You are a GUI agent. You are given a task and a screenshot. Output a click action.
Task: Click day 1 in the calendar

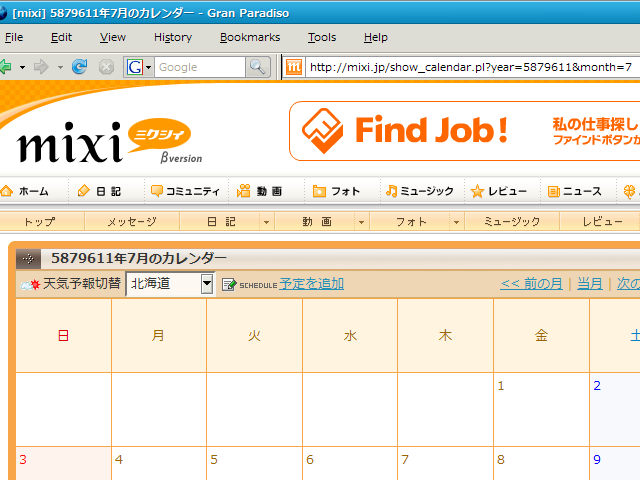tap(501, 385)
